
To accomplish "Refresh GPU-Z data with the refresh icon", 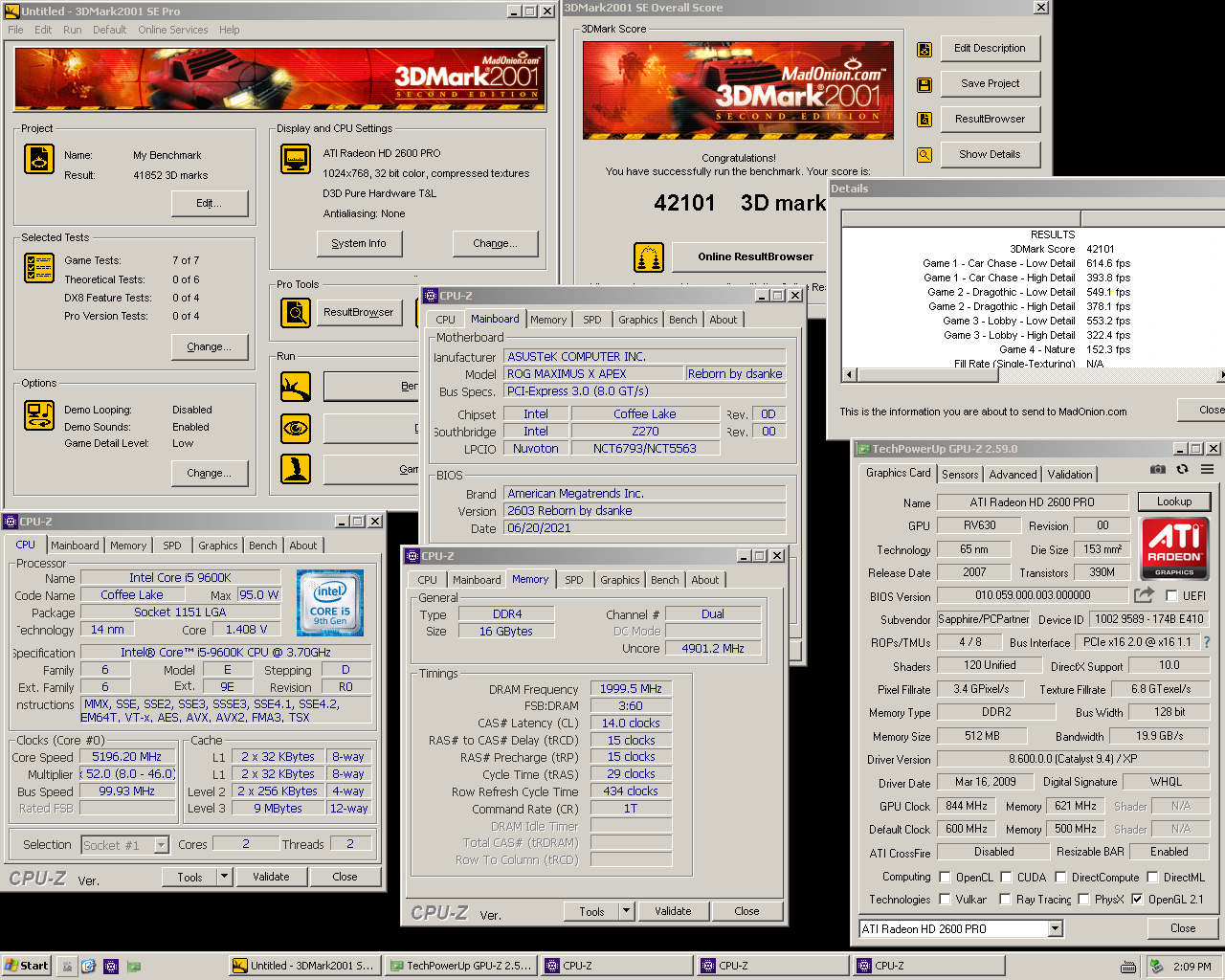I will tap(1182, 469).
